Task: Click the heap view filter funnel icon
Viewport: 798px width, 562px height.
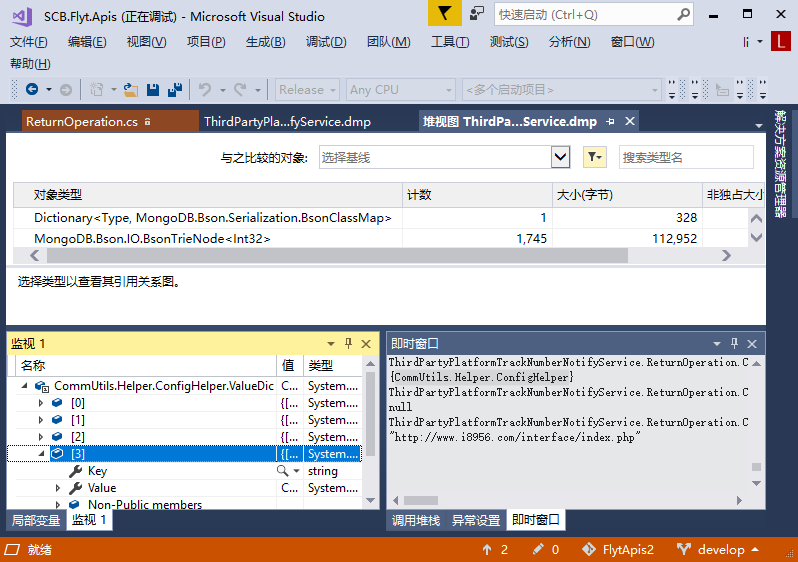Action: click(594, 157)
